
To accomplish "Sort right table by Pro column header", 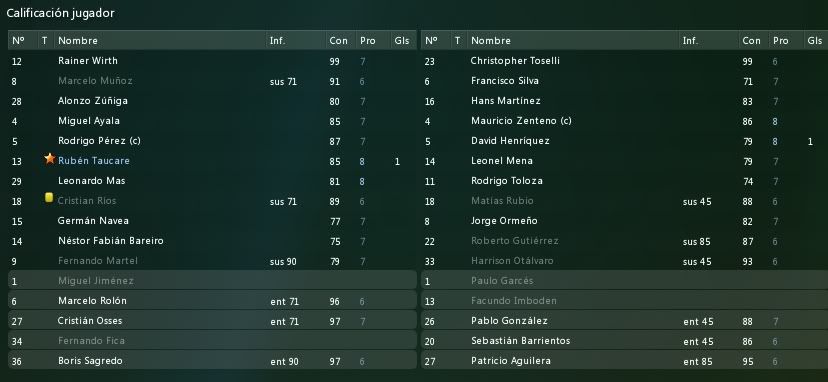I will tap(780, 41).
